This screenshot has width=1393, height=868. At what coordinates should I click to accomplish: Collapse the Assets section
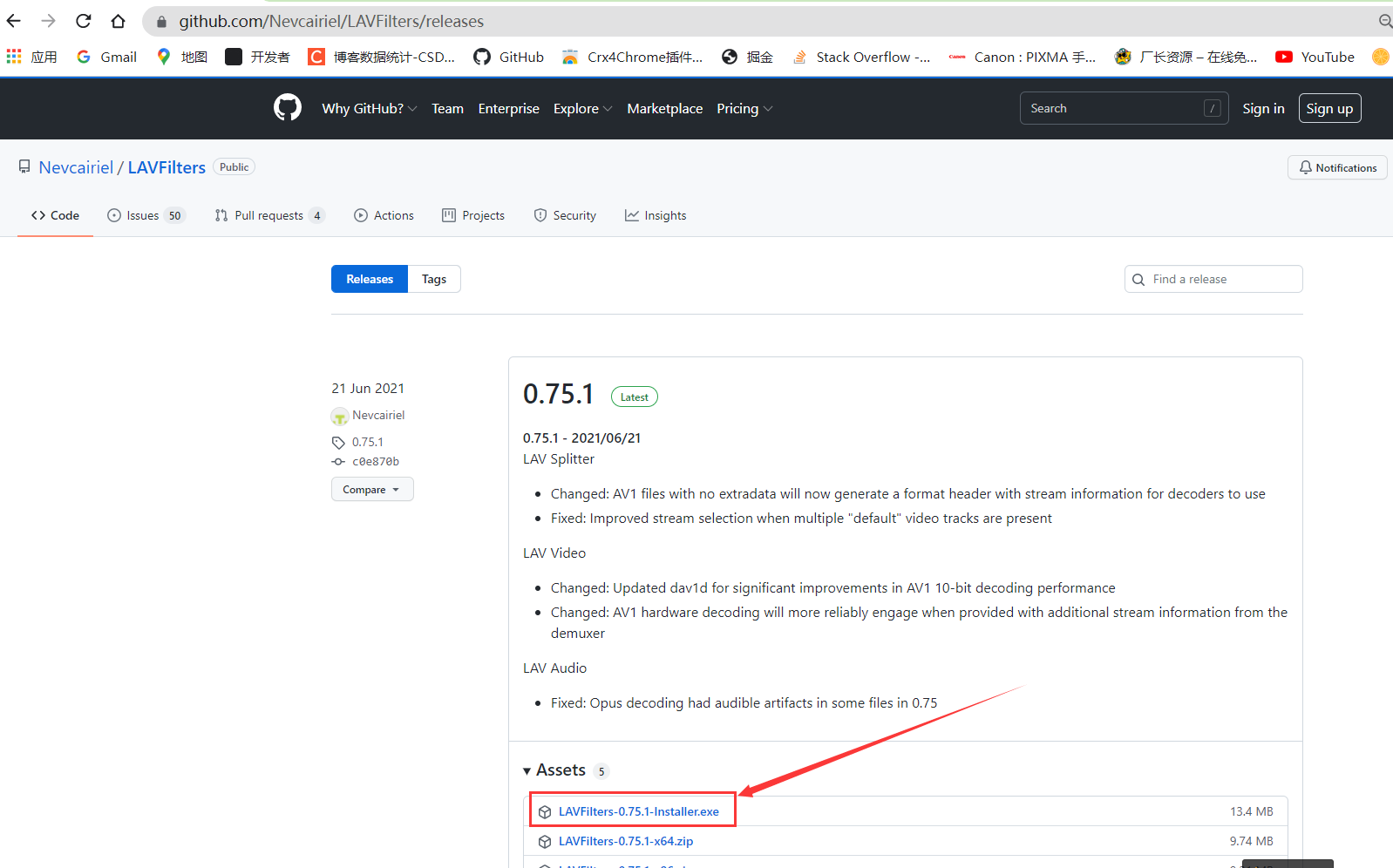point(554,770)
